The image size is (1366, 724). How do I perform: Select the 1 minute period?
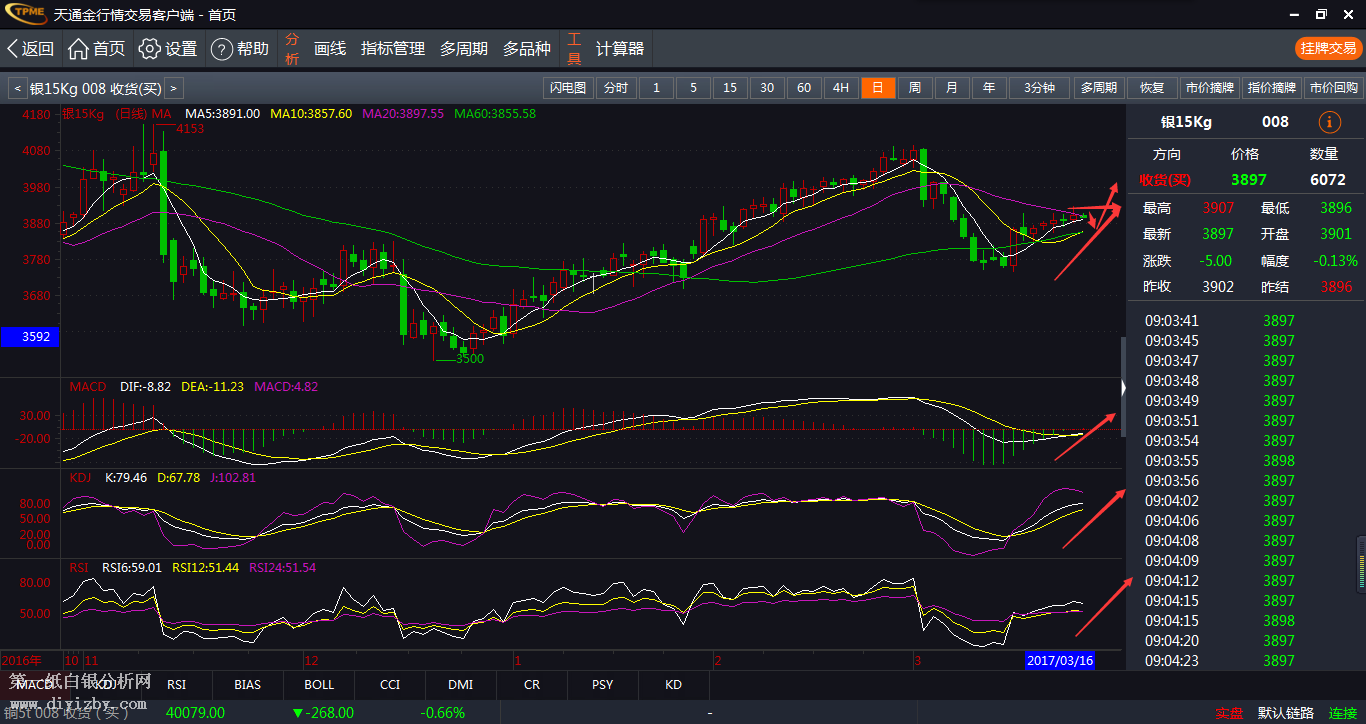[656, 88]
